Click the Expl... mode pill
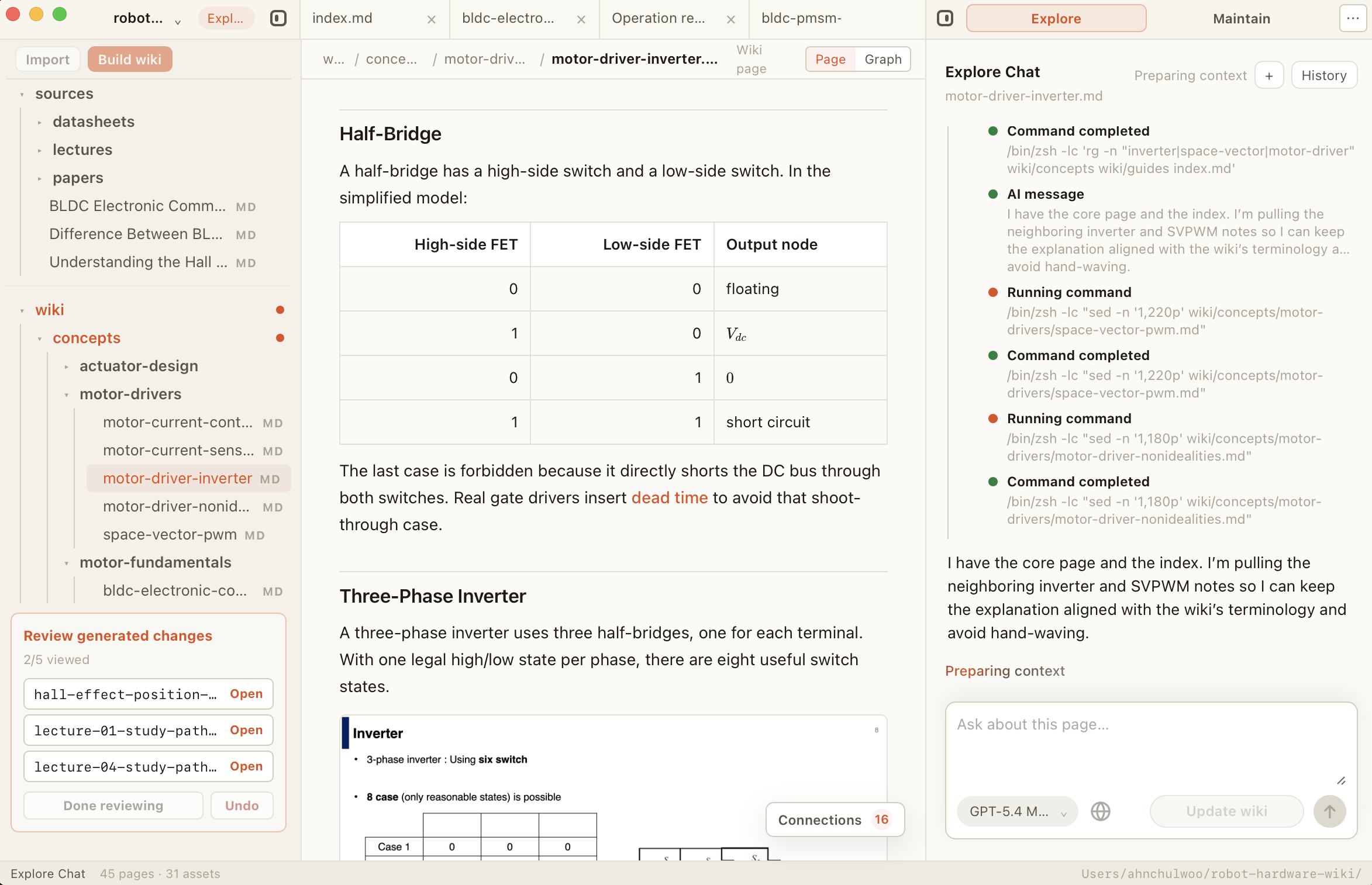Viewport: 1372px width, 885px height. tap(226, 18)
